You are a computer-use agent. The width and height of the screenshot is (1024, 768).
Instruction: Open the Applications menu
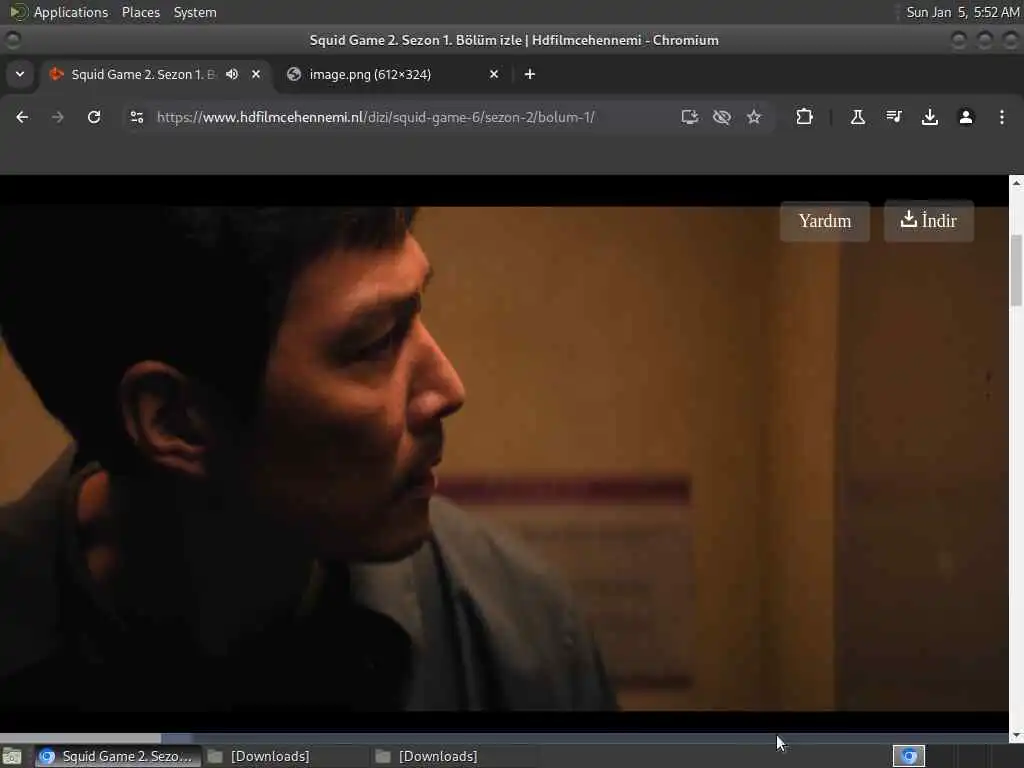point(71,12)
